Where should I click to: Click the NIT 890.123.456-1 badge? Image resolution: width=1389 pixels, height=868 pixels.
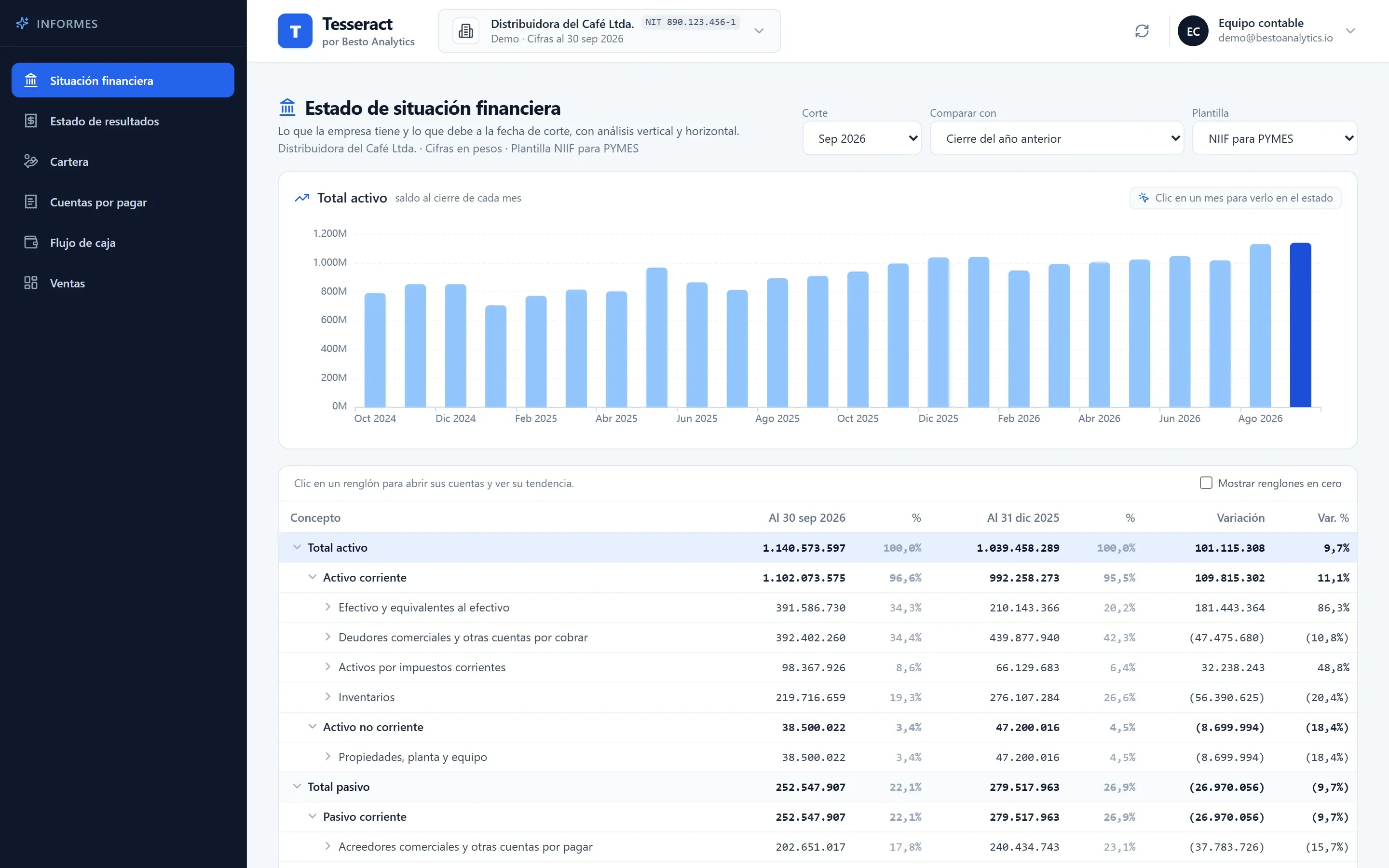[691, 22]
